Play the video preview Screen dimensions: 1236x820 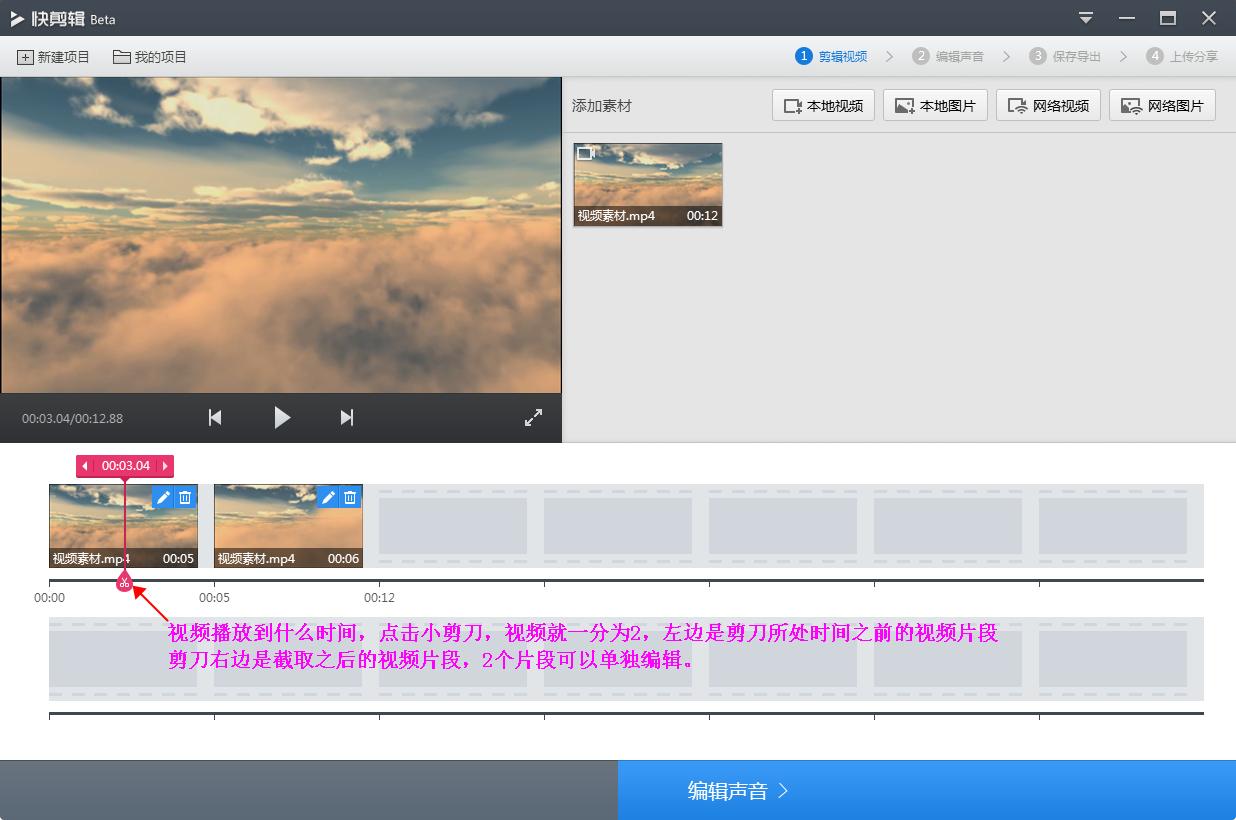tap(281, 418)
